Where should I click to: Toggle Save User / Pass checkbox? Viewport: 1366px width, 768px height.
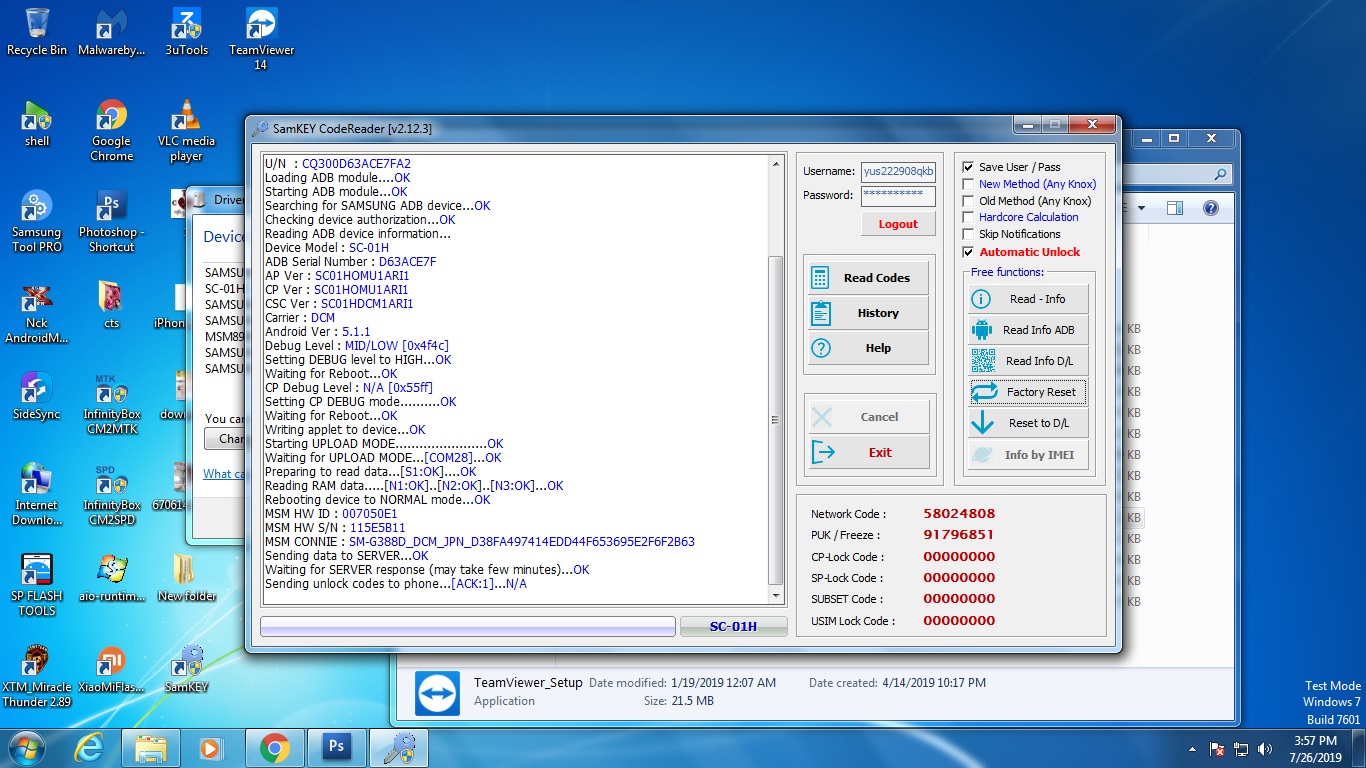coord(968,167)
